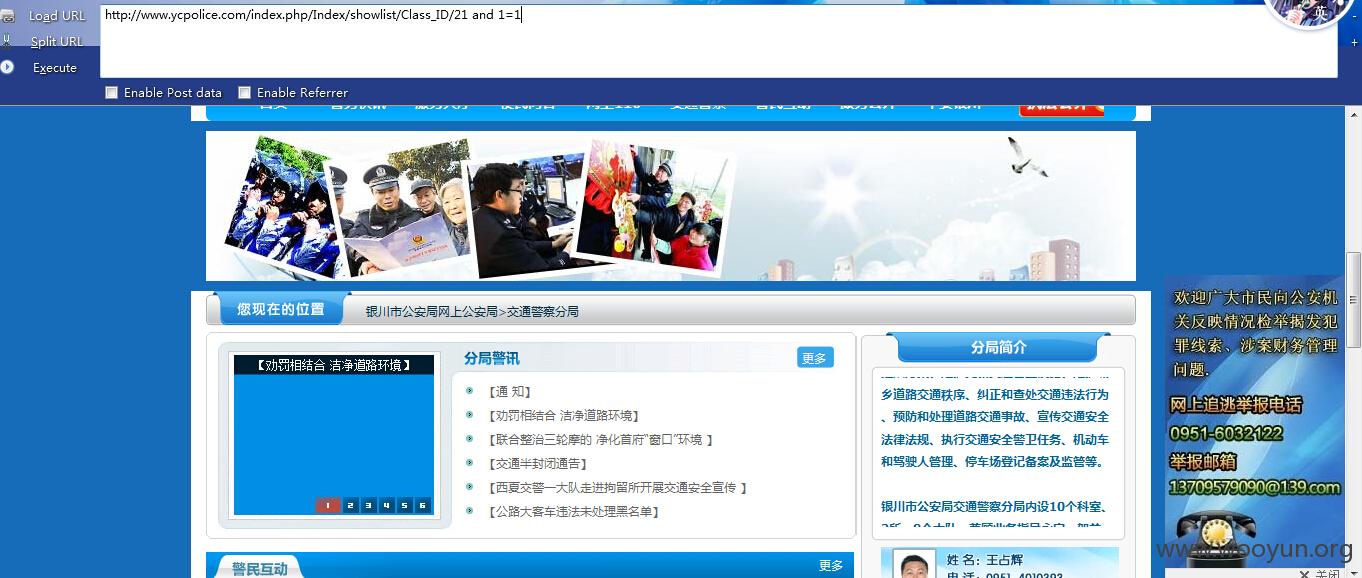
Task: Select slide 3 in the news slideshow
Action: point(369,505)
